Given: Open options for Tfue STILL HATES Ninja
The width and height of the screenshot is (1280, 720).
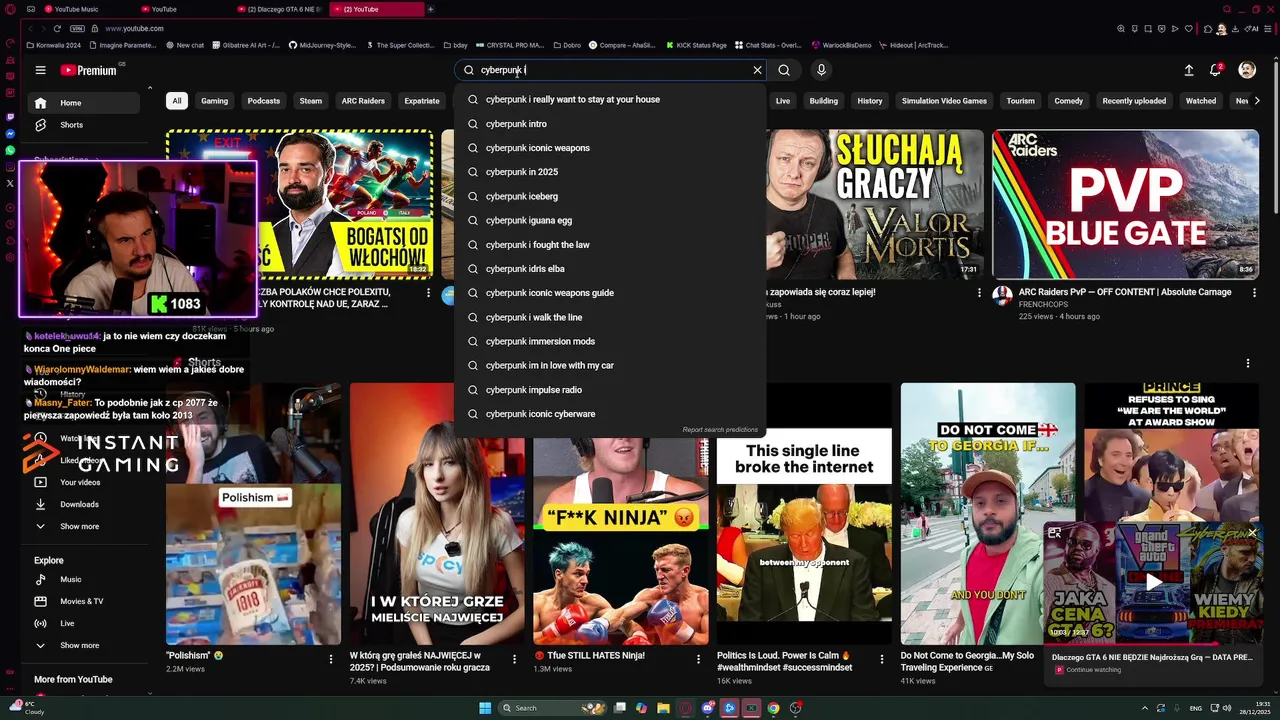Looking at the screenshot, I should (x=698, y=659).
